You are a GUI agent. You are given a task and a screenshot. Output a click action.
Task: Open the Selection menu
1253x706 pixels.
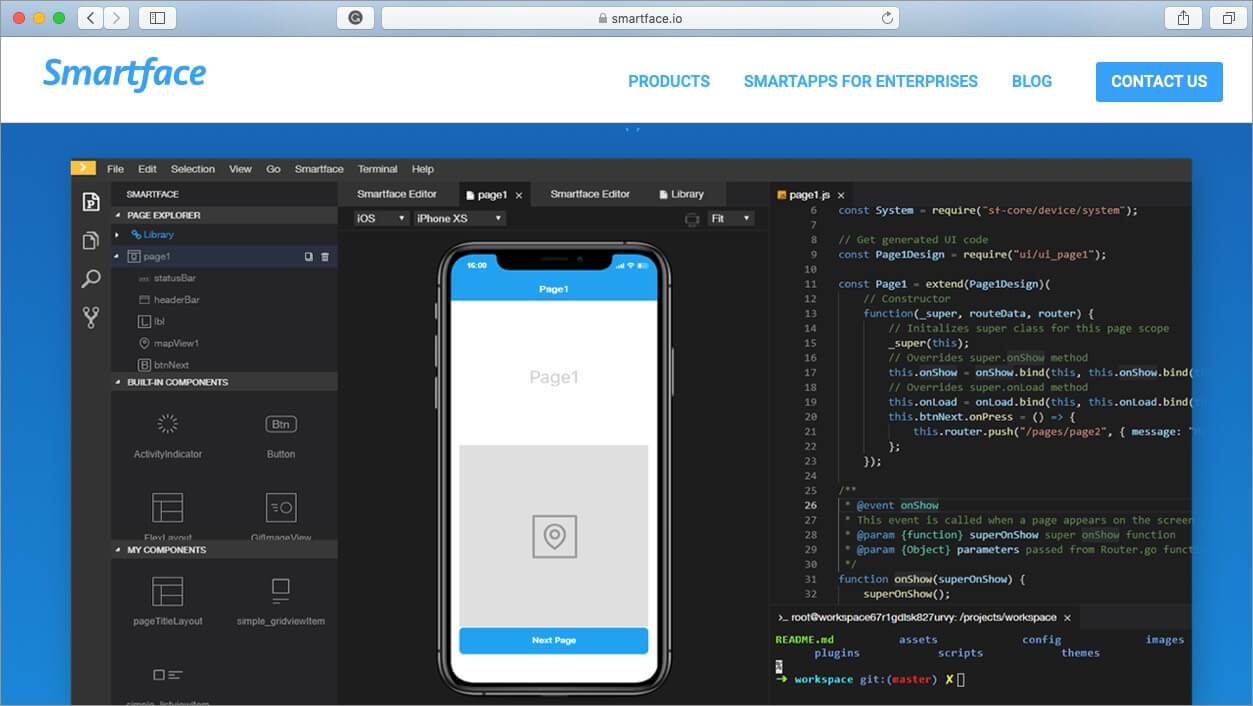pos(193,169)
